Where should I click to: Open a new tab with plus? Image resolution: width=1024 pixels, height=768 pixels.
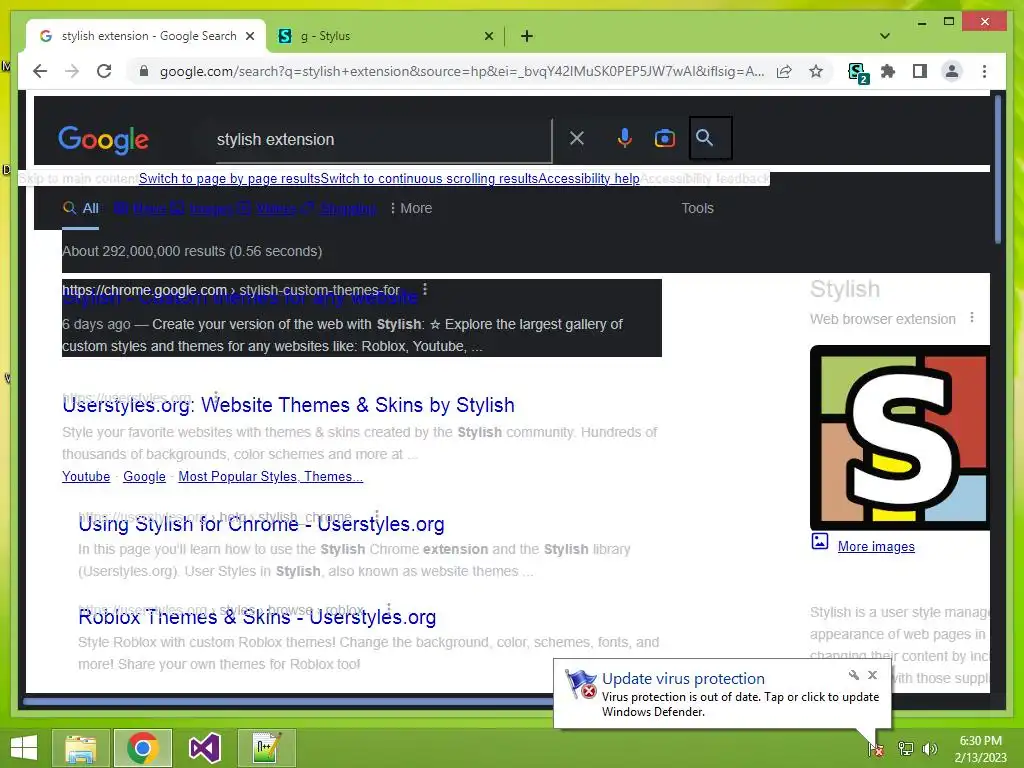[527, 36]
